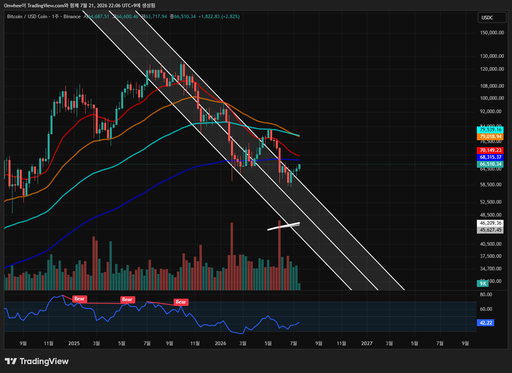Image resolution: width=512 pixels, height=373 pixels.
Task: Click the 2026 label on the time axis
Action: (220, 343)
